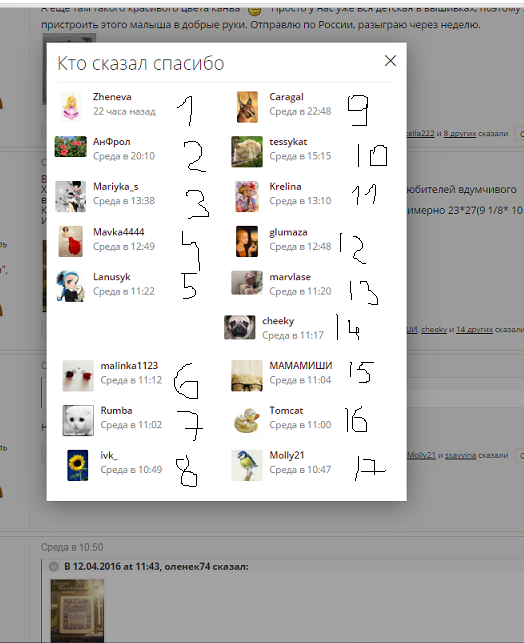Click Tomcat's rubber duck avatar
Image resolution: width=524 pixels, height=643 pixels.
coord(247,420)
